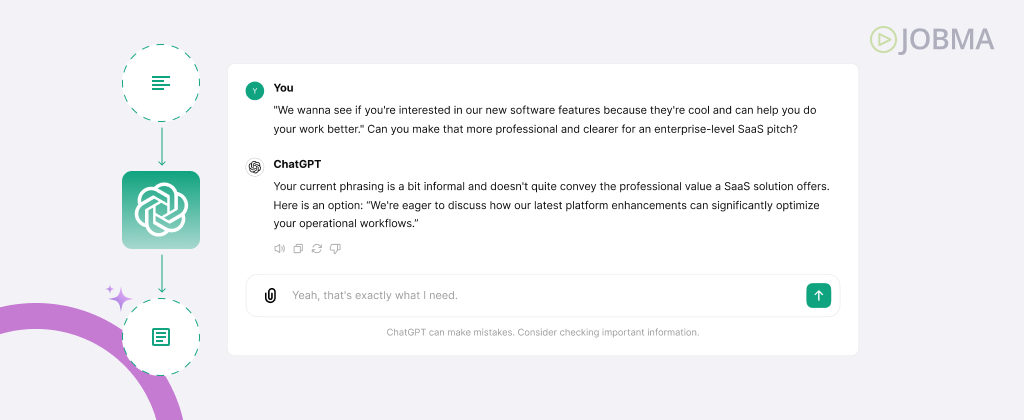The height and width of the screenshot is (420, 1024).
Task: Click the large ChatGPT logo tile
Action: pyautogui.click(x=161, y=210)
